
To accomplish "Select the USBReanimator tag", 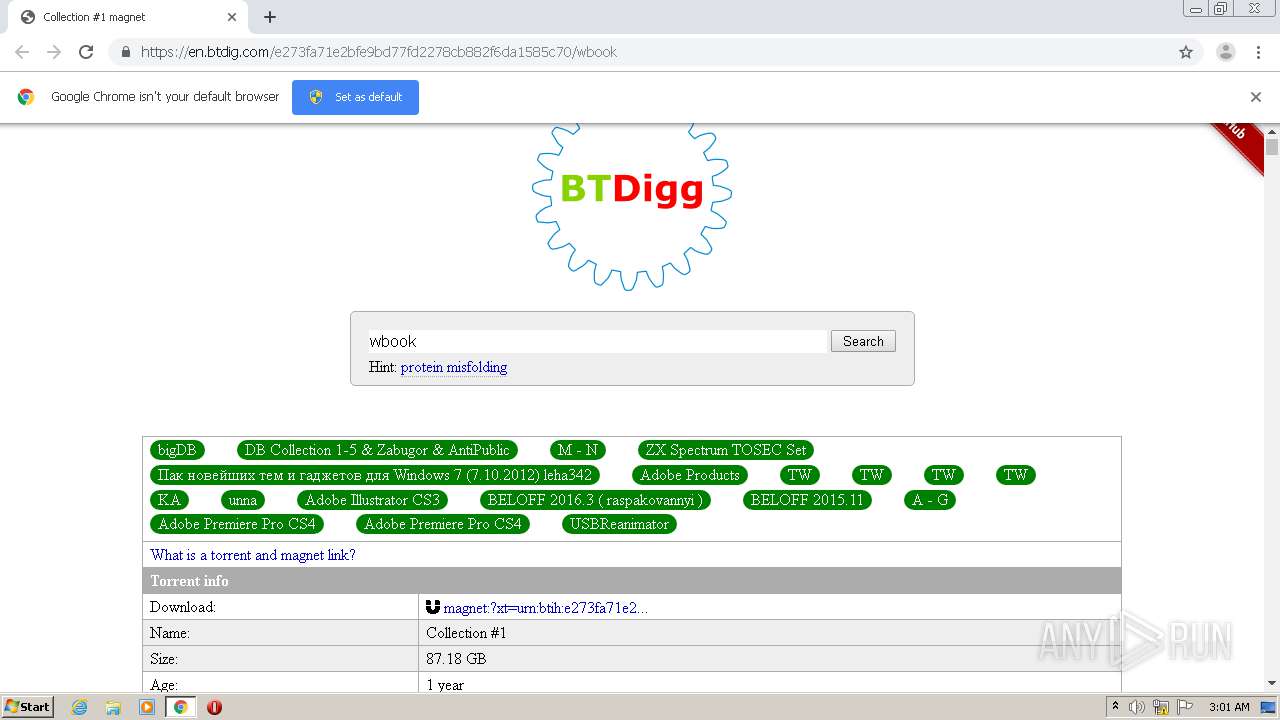I will [620, 524].
